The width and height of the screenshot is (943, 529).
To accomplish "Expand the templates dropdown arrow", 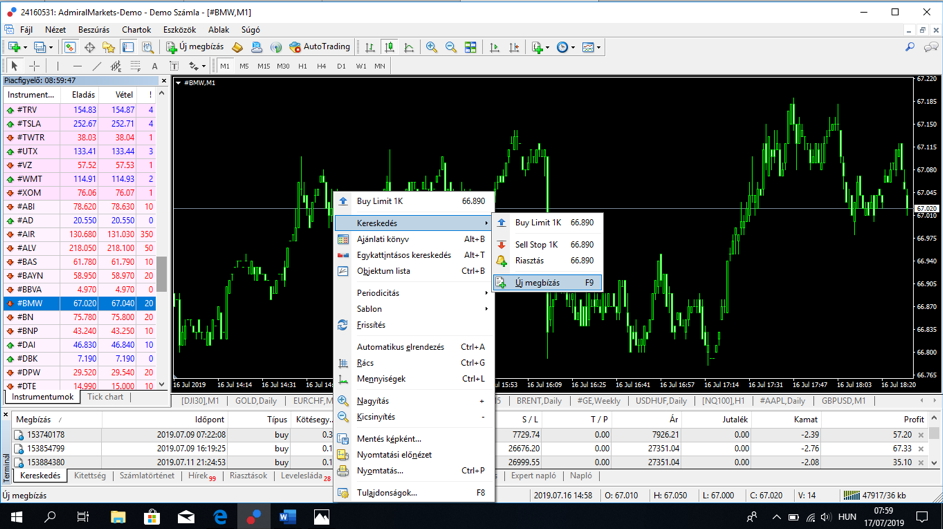I will point(599,47).
